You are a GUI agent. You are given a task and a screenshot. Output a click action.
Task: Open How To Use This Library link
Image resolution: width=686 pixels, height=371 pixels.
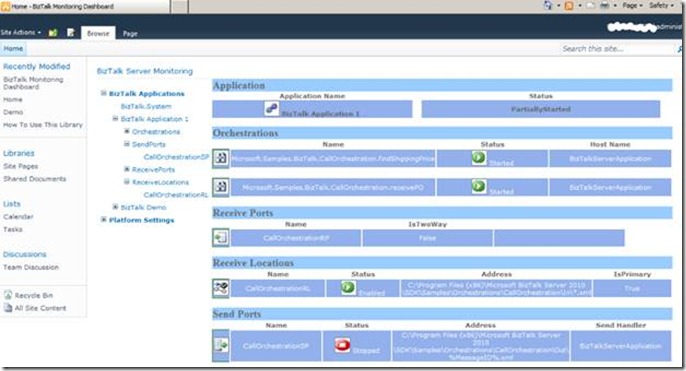(x=43, y=125)
